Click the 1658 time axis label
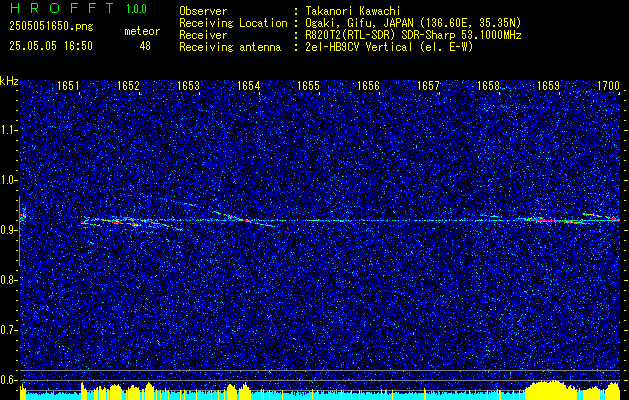Screen dimensions: 629x400 tap(489, 85)
